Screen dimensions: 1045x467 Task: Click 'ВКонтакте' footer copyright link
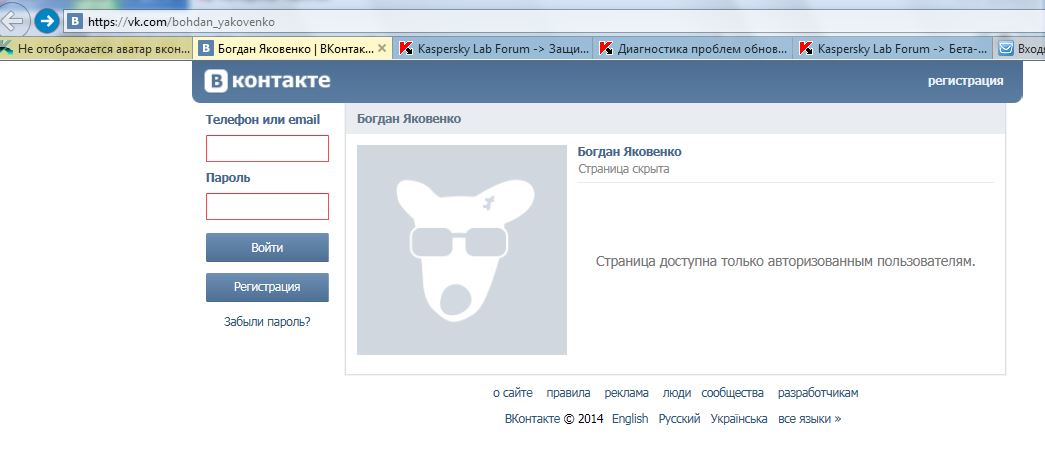pos(532,419)
